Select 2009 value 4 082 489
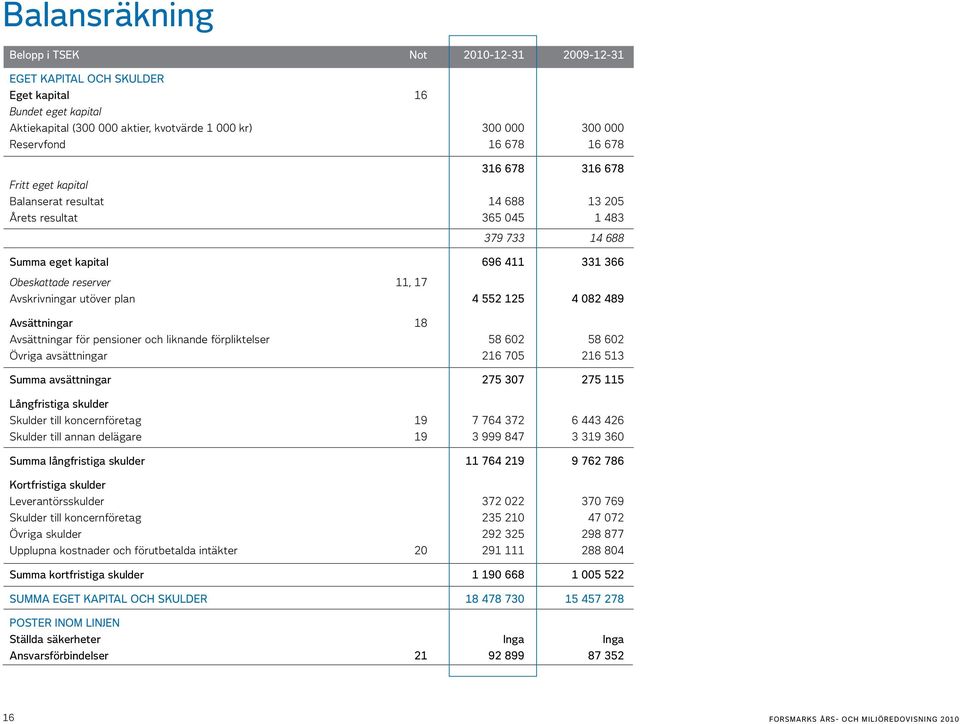The image size is (960, 724). (598, 299)
